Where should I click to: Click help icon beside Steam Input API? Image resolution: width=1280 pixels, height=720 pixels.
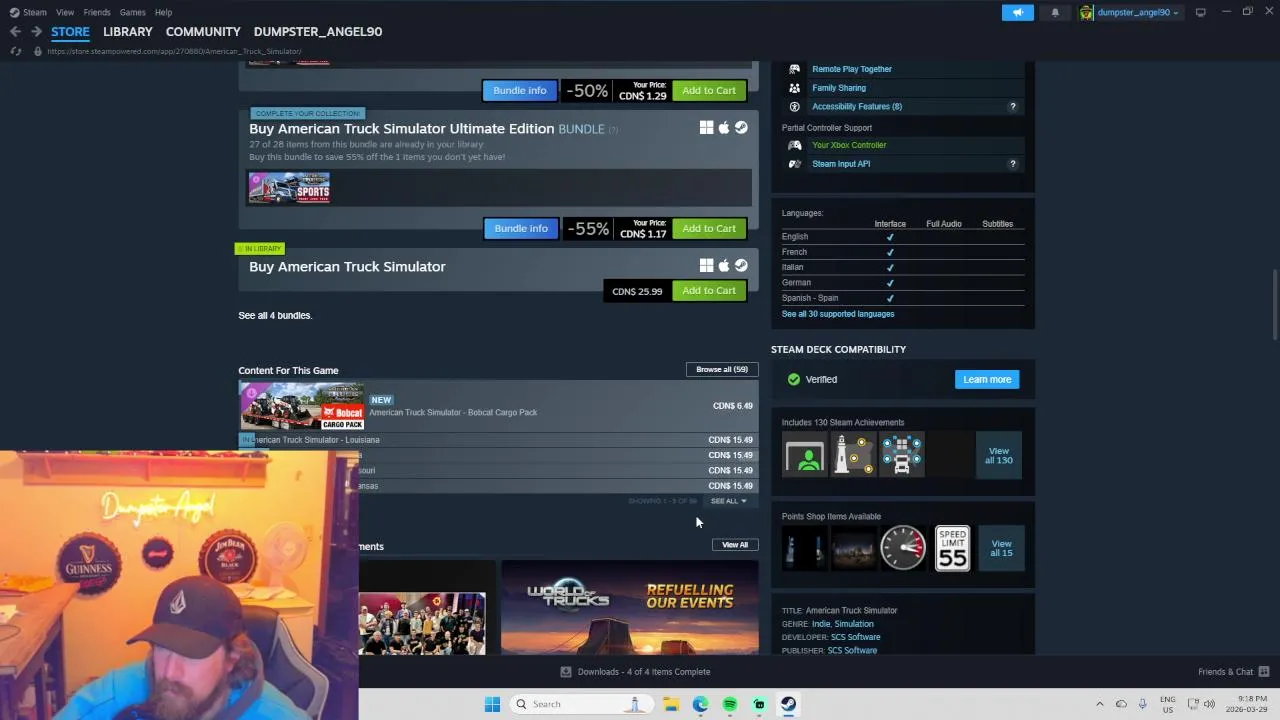tap(1012, 164)
